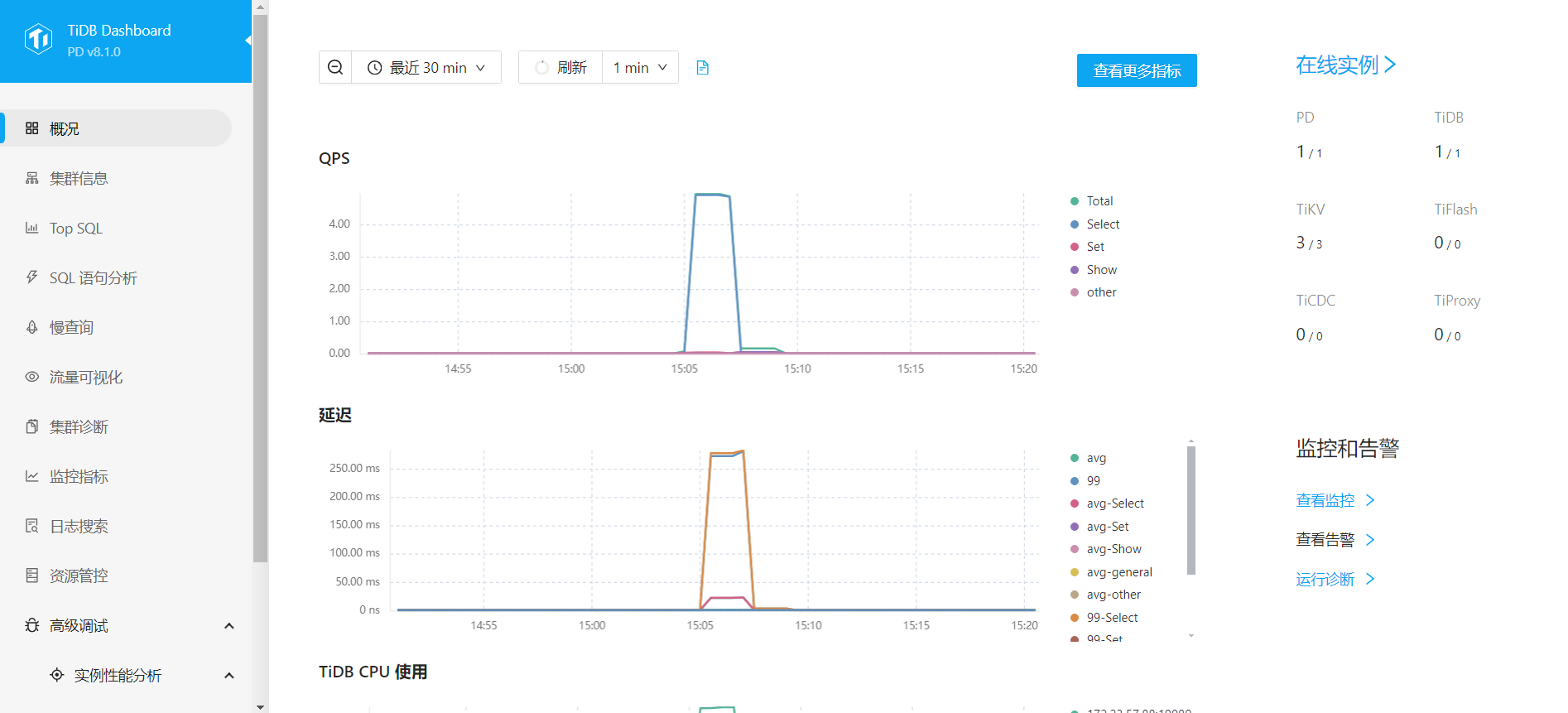Click the latency legend scrollbar
The image size is (1568, 713).
tap(1190, 510)
